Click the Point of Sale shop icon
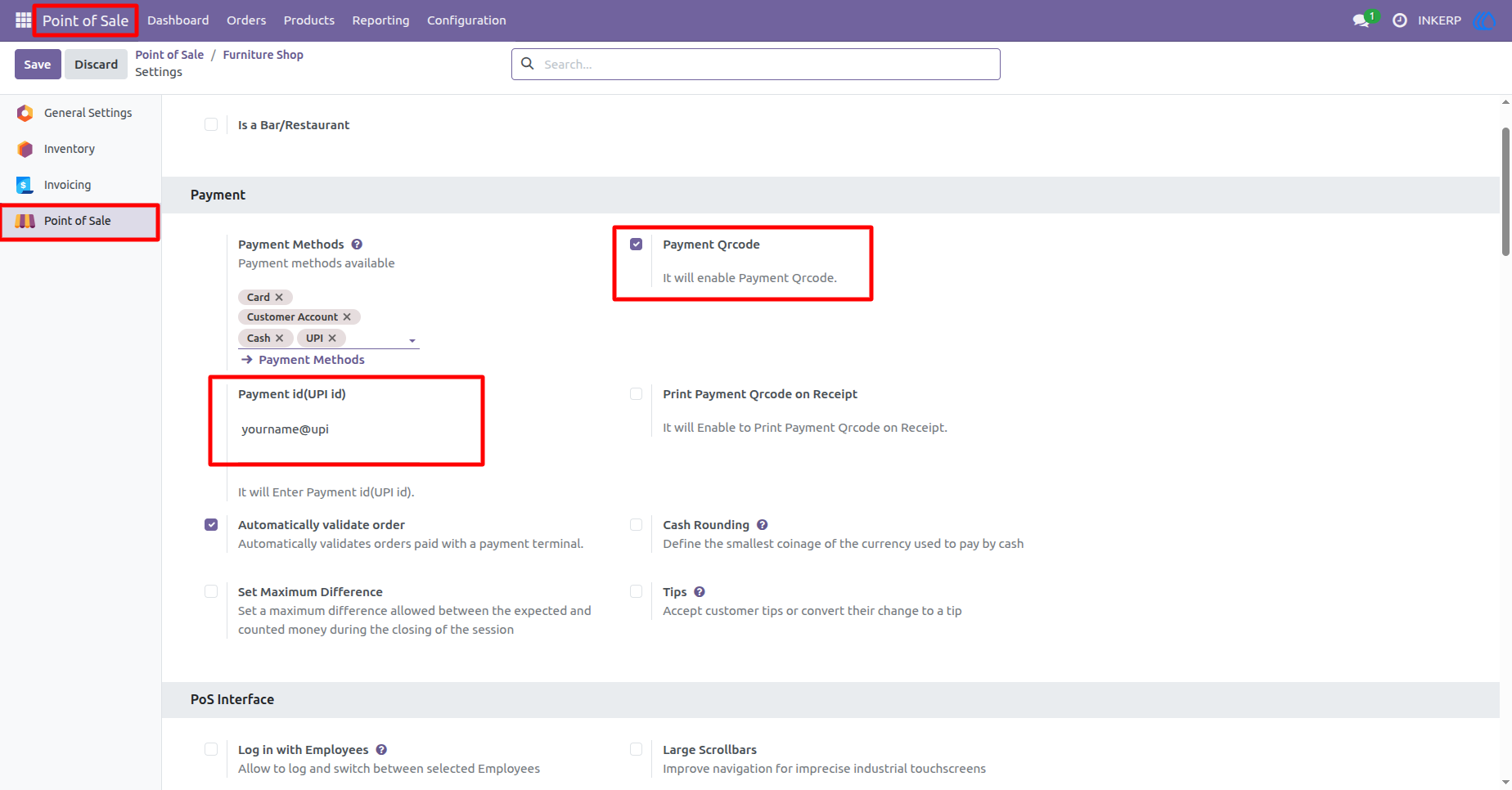The image size is (1512, 790). (x=25, y=221)
